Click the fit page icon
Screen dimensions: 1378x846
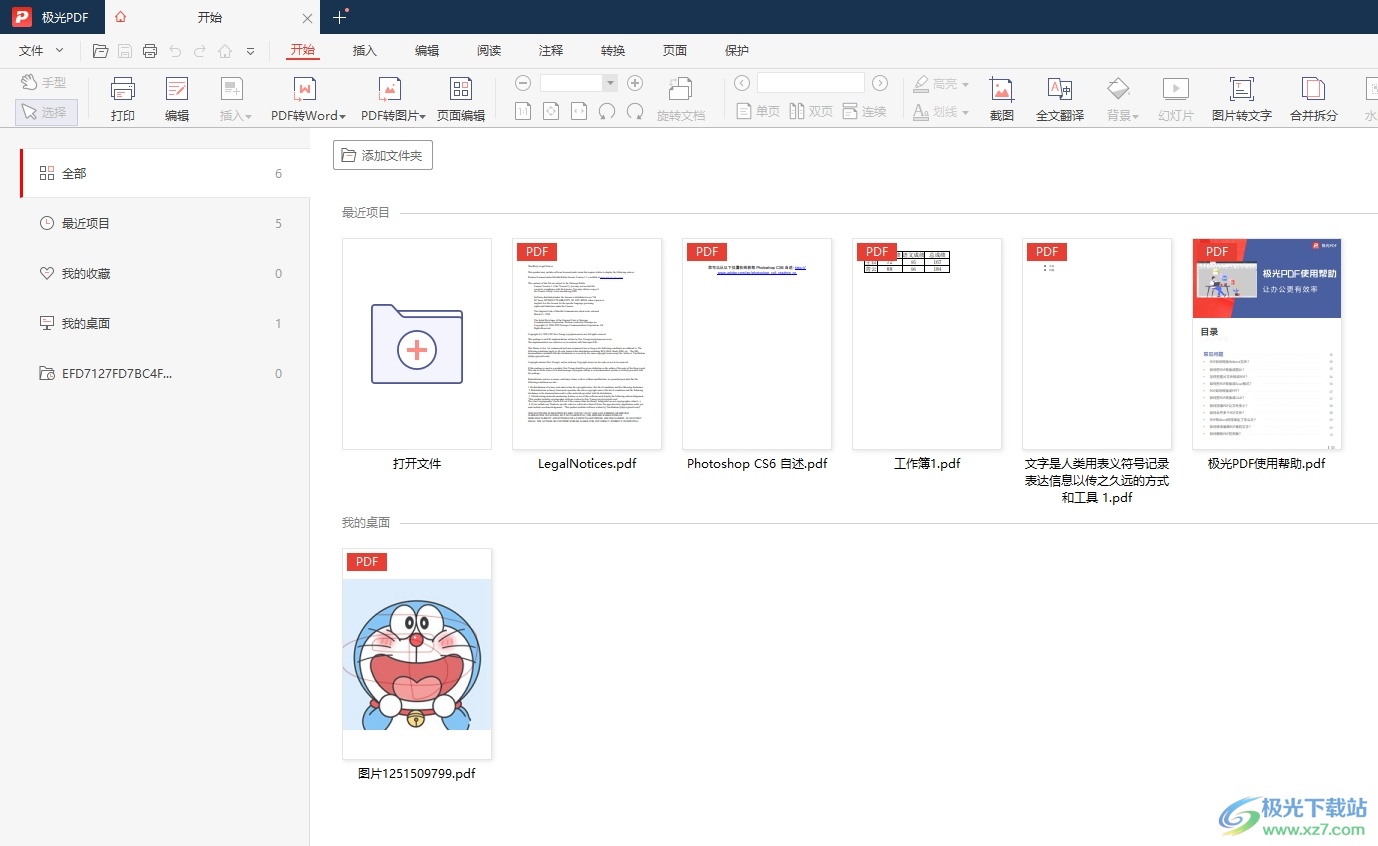(551, 111)
